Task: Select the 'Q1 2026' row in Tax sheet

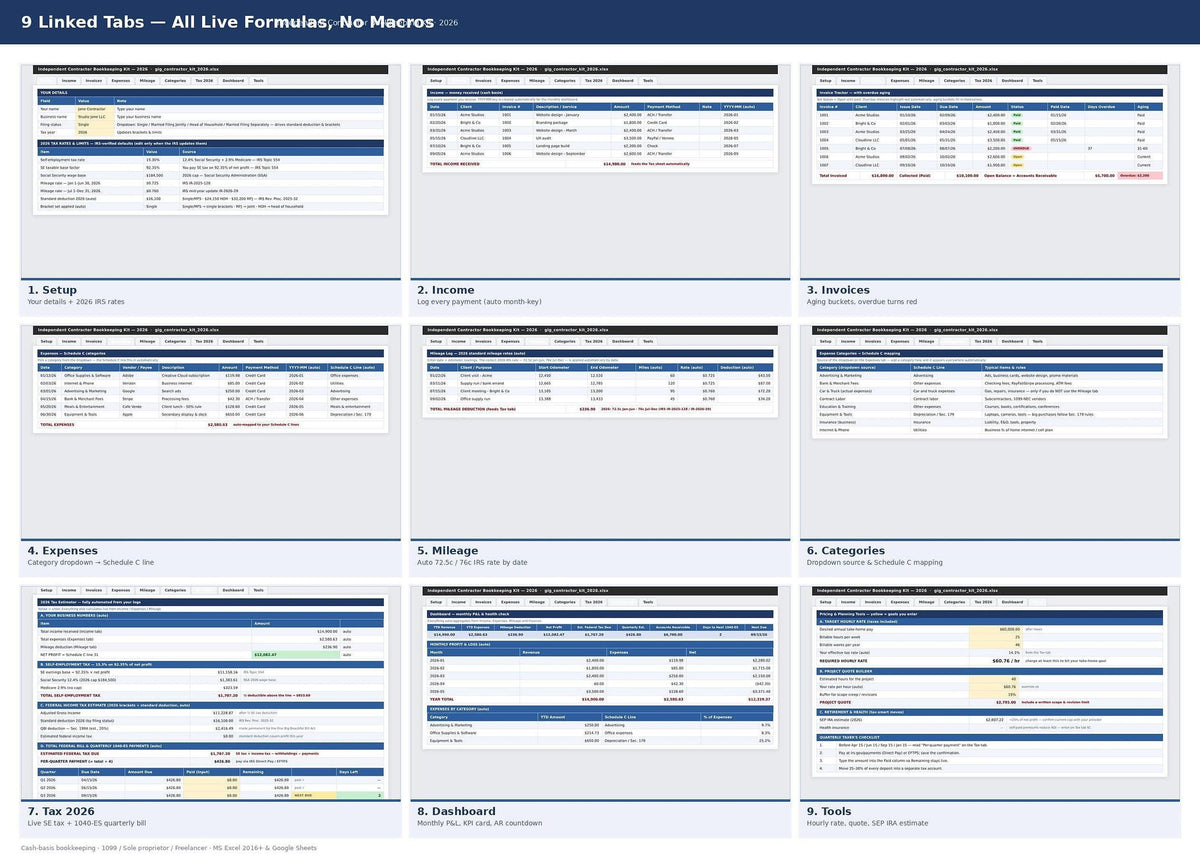Action: click(x=211, y=780)
